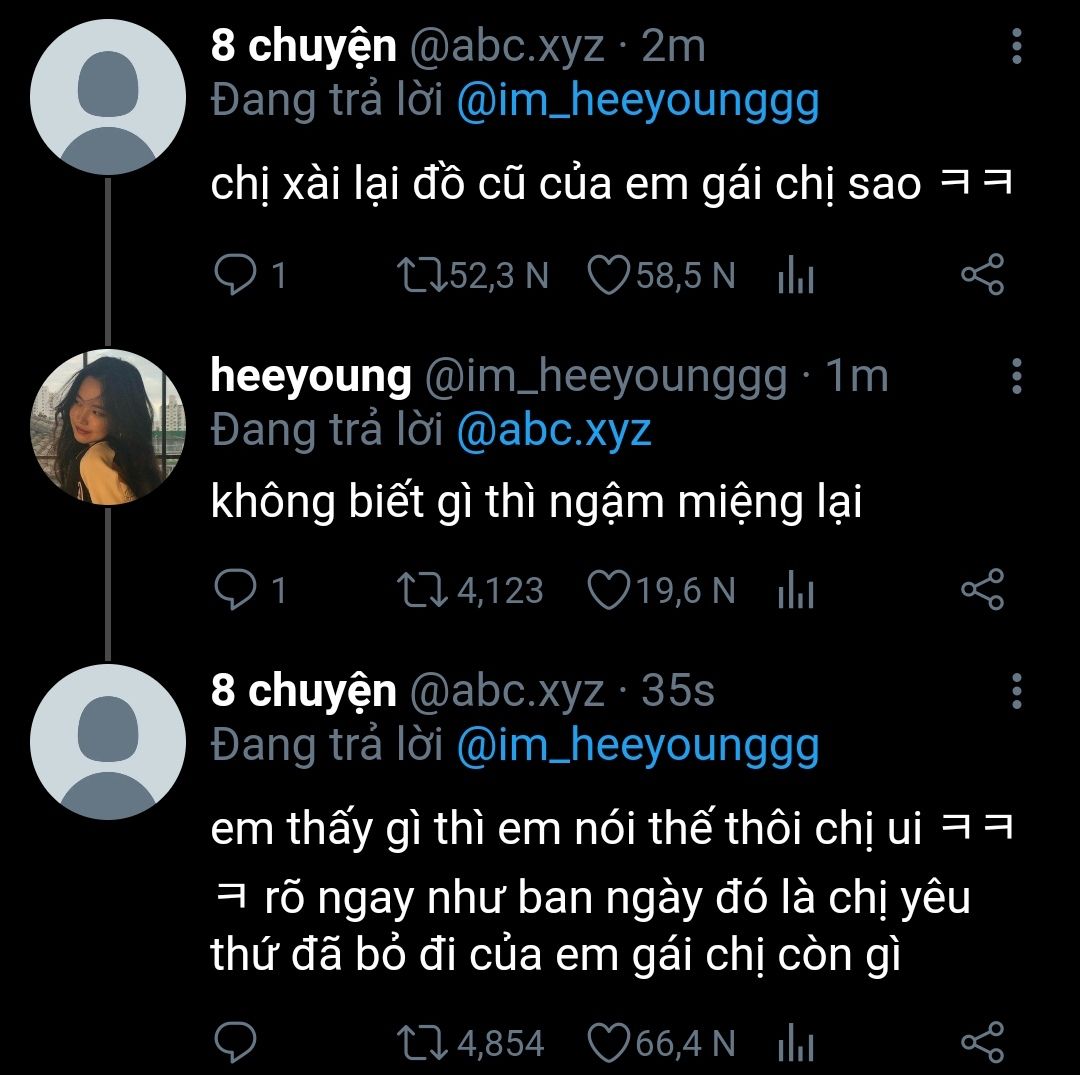The height and width of the screenshot is (1075, 1080).
Task: Reply to the first 8 chuyện tweet
Action: (x=235, y=276)
